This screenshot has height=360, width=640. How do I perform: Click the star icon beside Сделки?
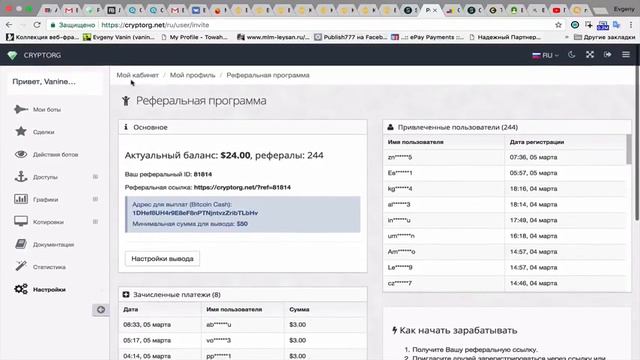21,131
